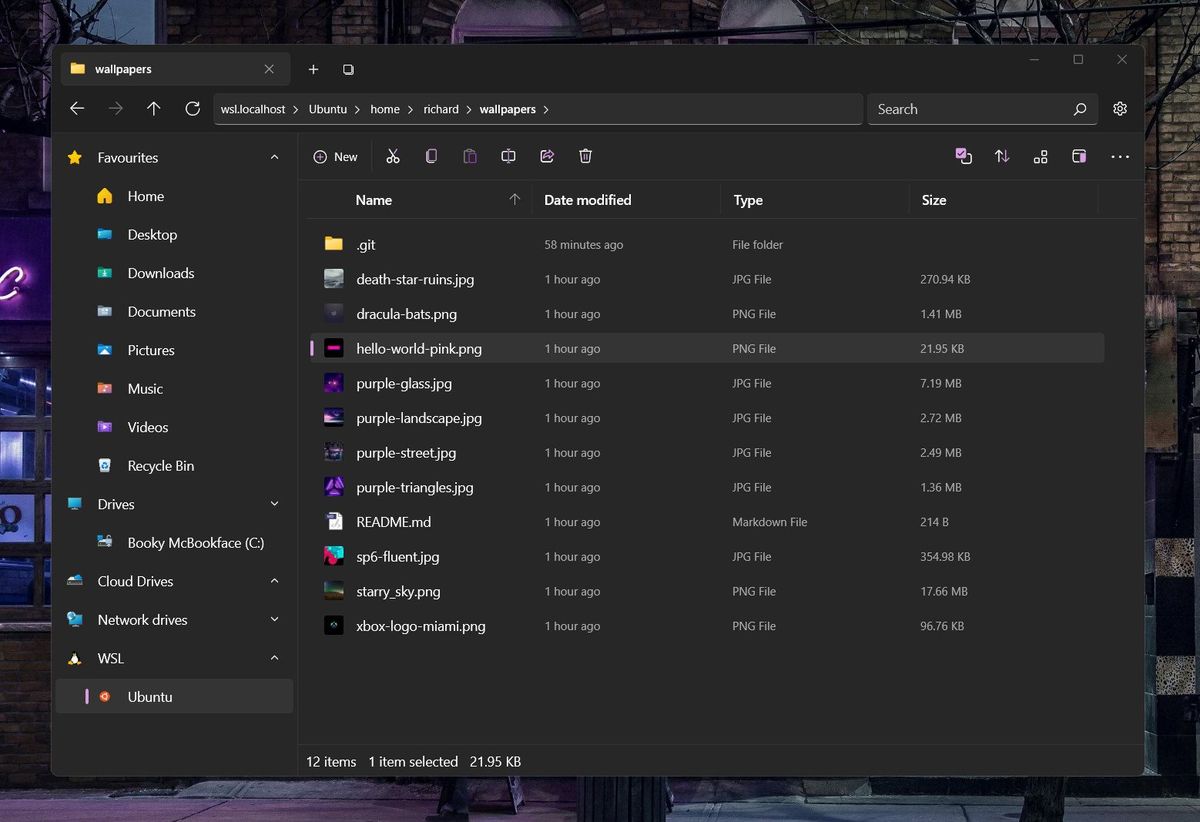
Task: Open the richard breadcrumb in address bar
Action: 441,109
